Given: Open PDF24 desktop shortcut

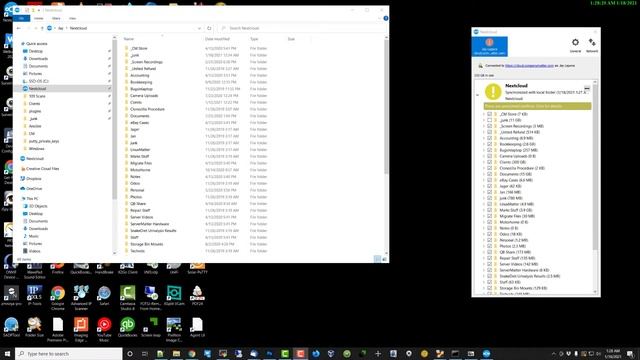Looking at the screenshot, I should point(197,296).
